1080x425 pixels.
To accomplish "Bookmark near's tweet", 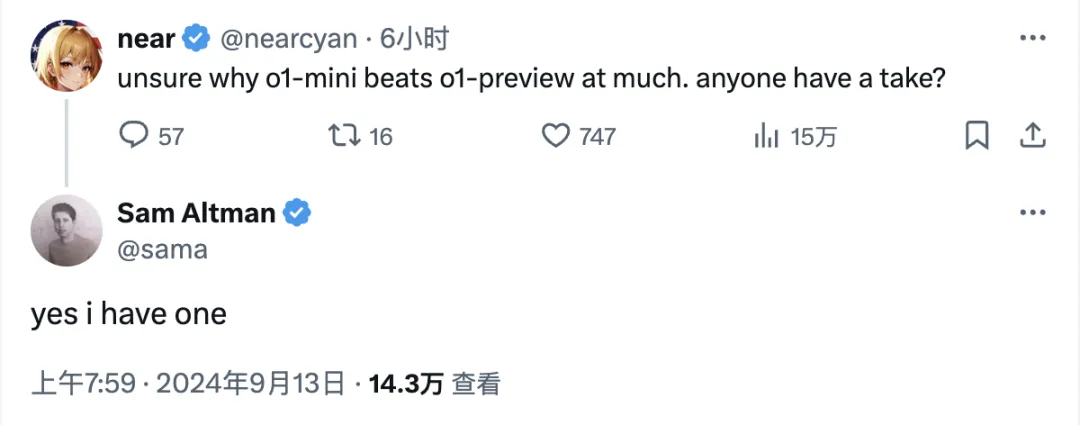I will click(x=977, y=136).
